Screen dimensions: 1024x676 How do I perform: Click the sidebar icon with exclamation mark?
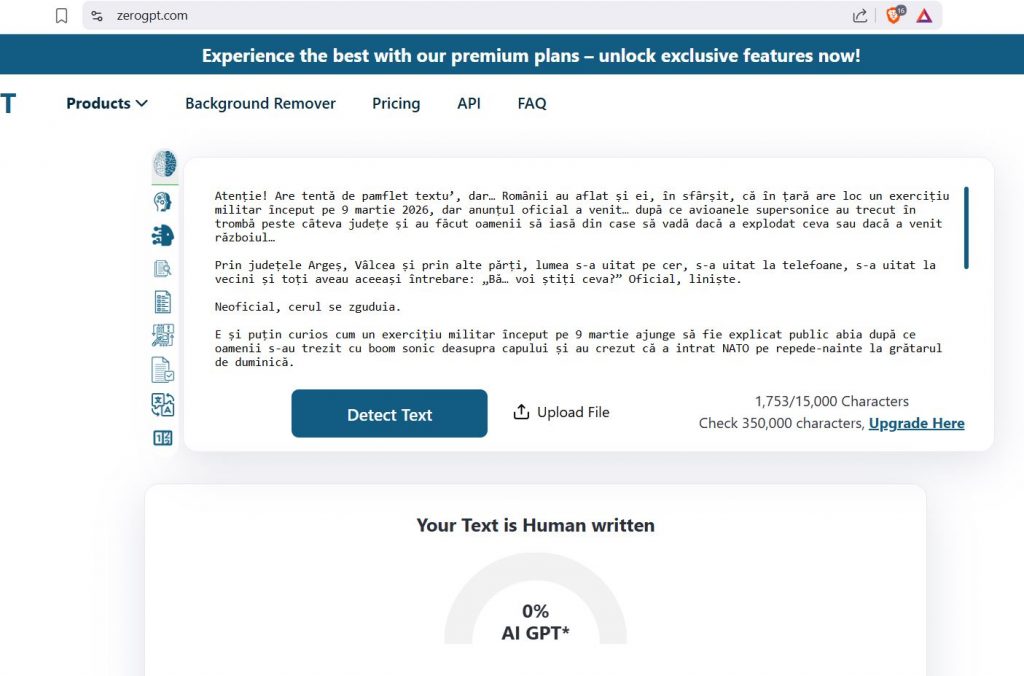click(162, 335)
